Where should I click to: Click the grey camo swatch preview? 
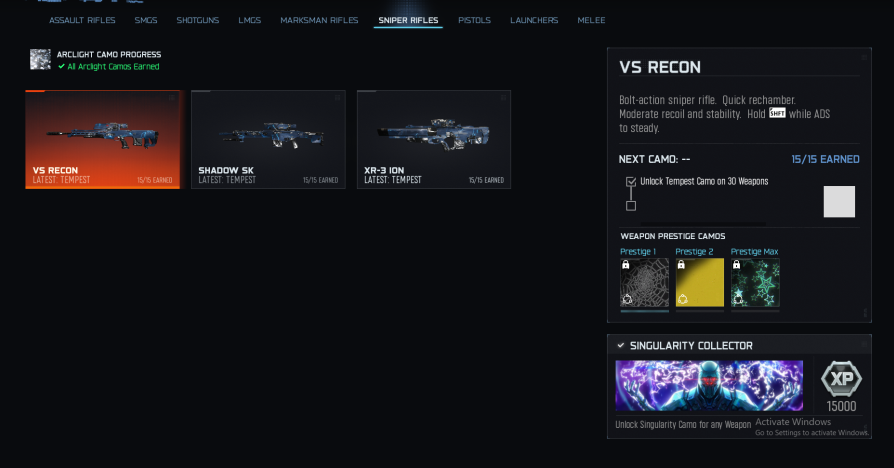tap(839, 201)
